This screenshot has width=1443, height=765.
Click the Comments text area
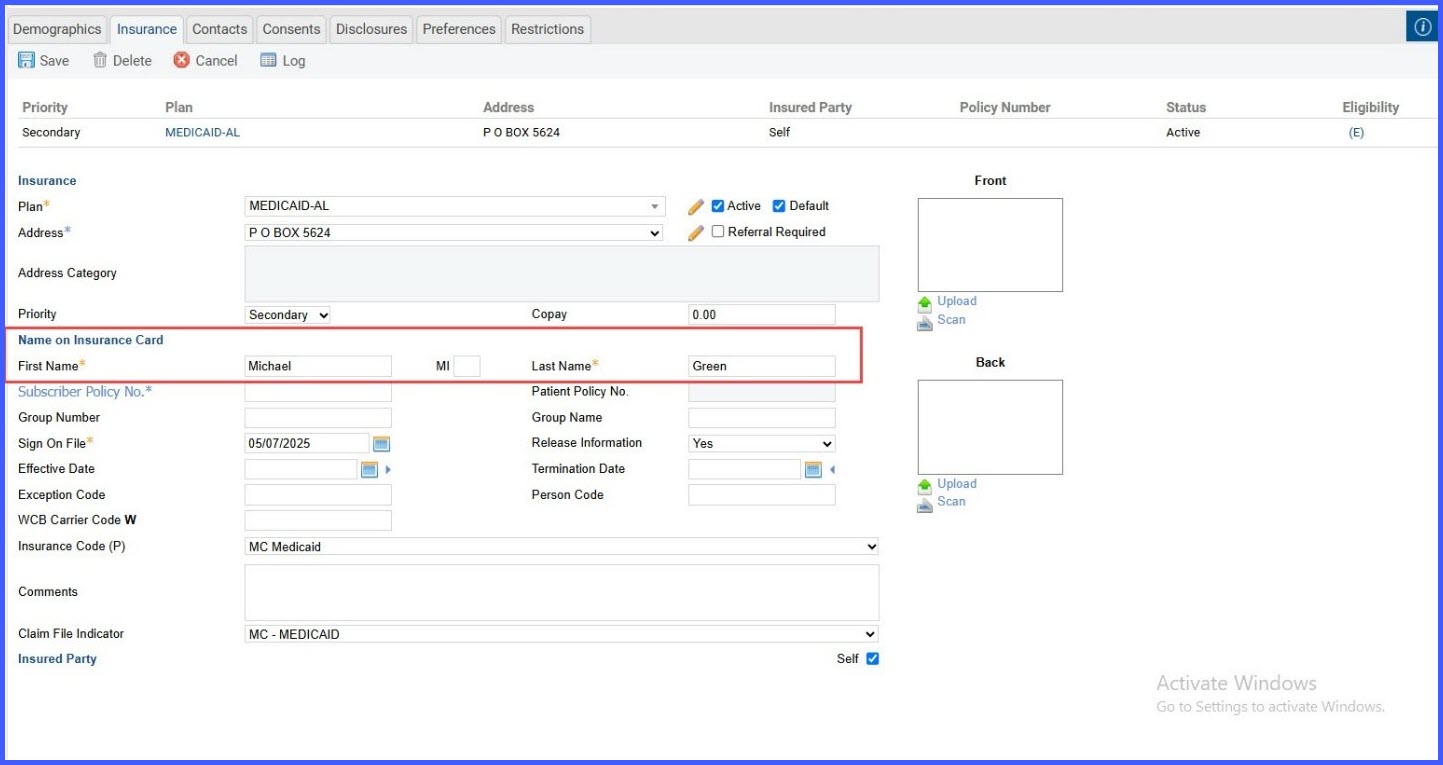click(562, 593)
